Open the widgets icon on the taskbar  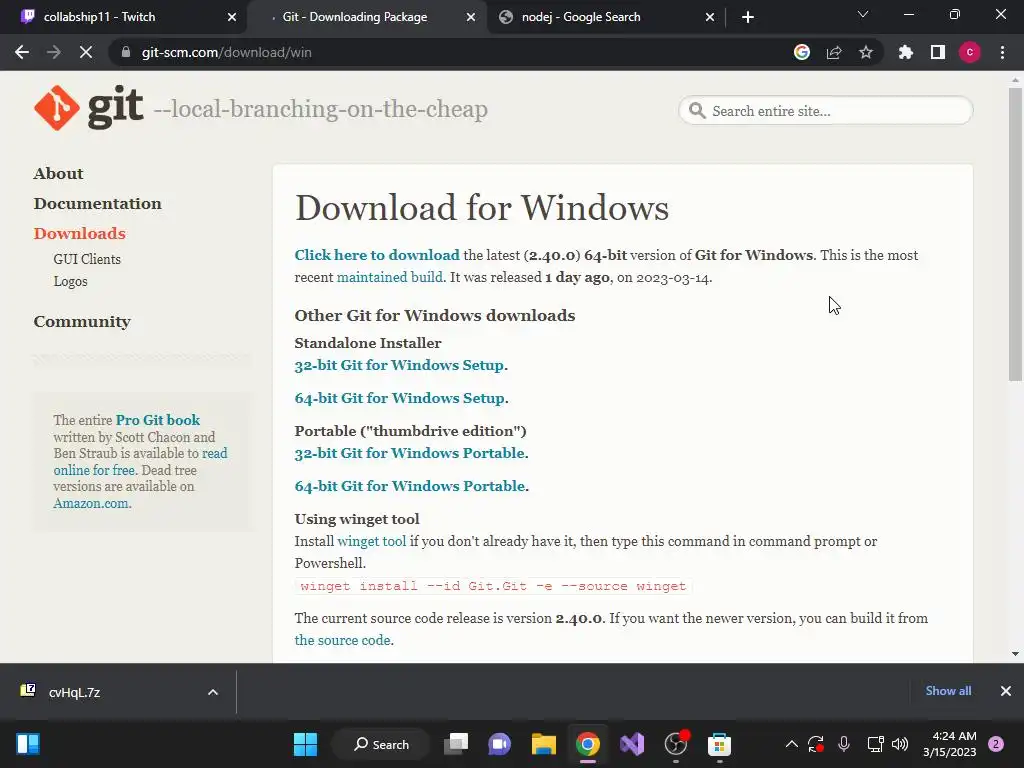pos(28,744)
